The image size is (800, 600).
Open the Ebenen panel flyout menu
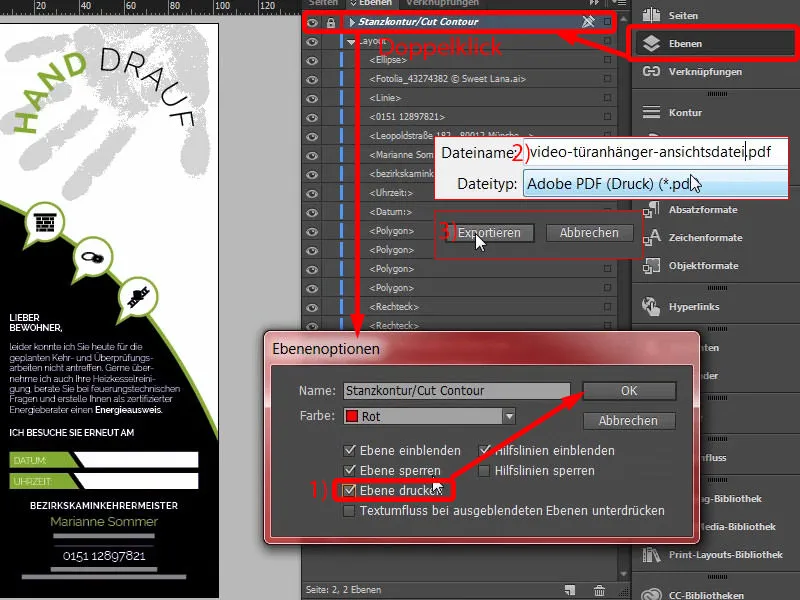[619, 3]
